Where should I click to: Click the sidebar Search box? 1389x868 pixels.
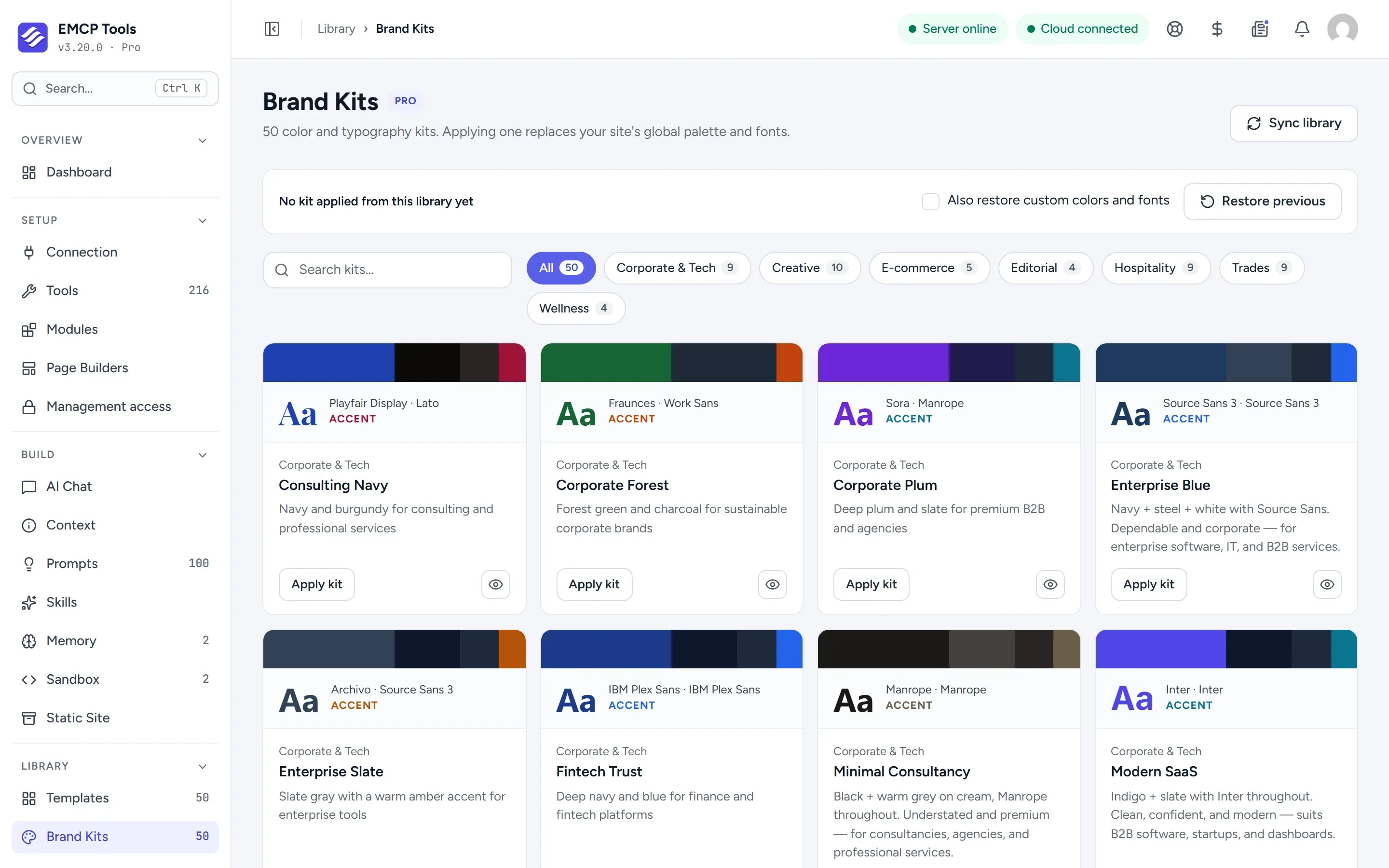pos(115,88)
